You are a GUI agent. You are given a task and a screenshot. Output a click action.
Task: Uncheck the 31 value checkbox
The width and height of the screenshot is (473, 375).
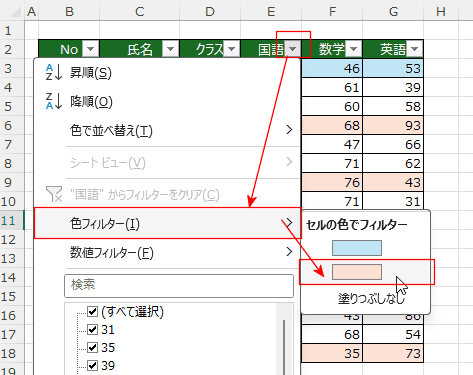tap(92, 329)
